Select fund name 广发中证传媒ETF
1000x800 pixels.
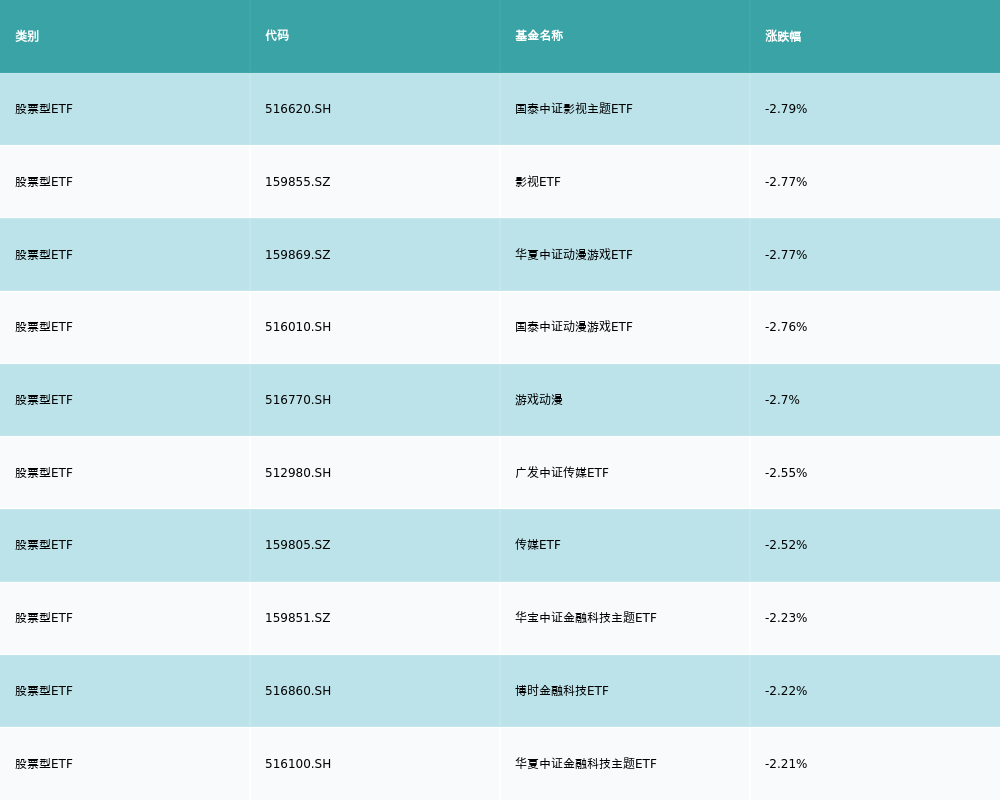[x=562, y=473]
